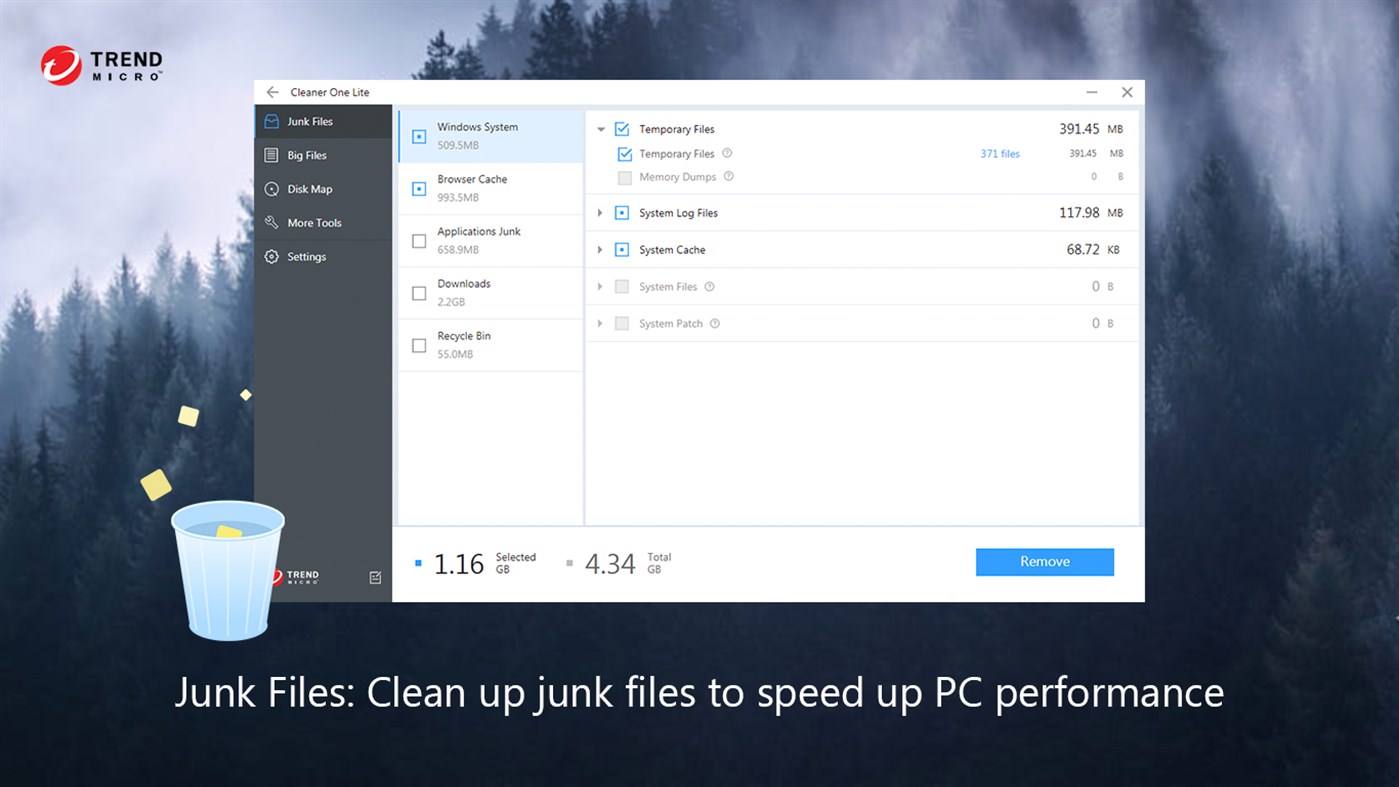Click the Memory Dumps checkbox
This screenshot has width=1399, height=787.
pyautogui.click(x=625, y=177)
